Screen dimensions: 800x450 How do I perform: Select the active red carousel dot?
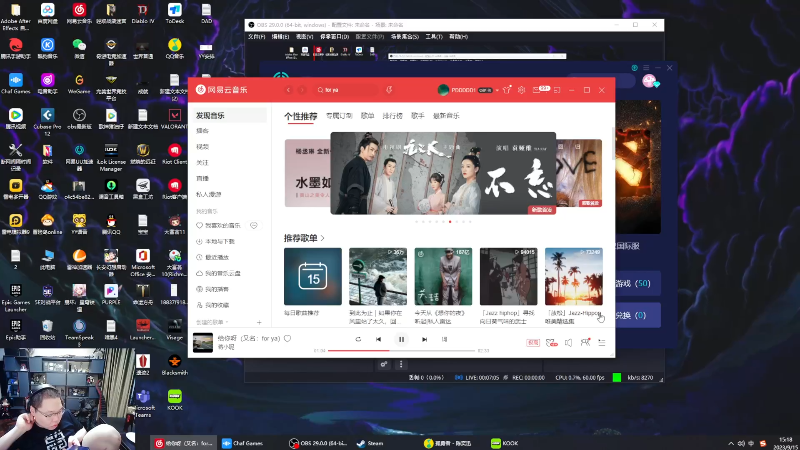click(x=450, y=222)
